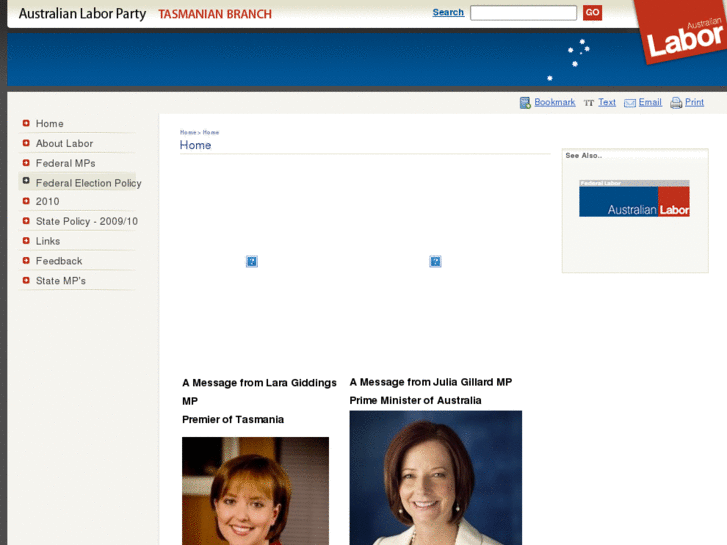Open Federal MPs in the sidebar menu
Image resolution: width=727 pixels, height=545 pixels.
65,164
